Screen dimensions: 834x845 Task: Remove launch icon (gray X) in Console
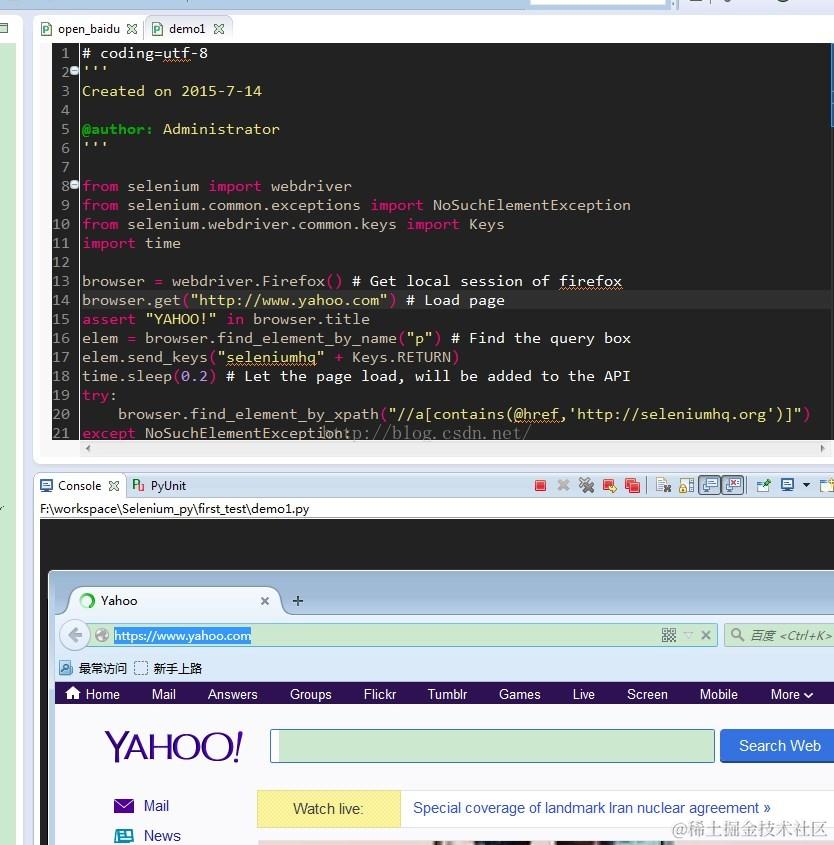(x=563, y=486)
